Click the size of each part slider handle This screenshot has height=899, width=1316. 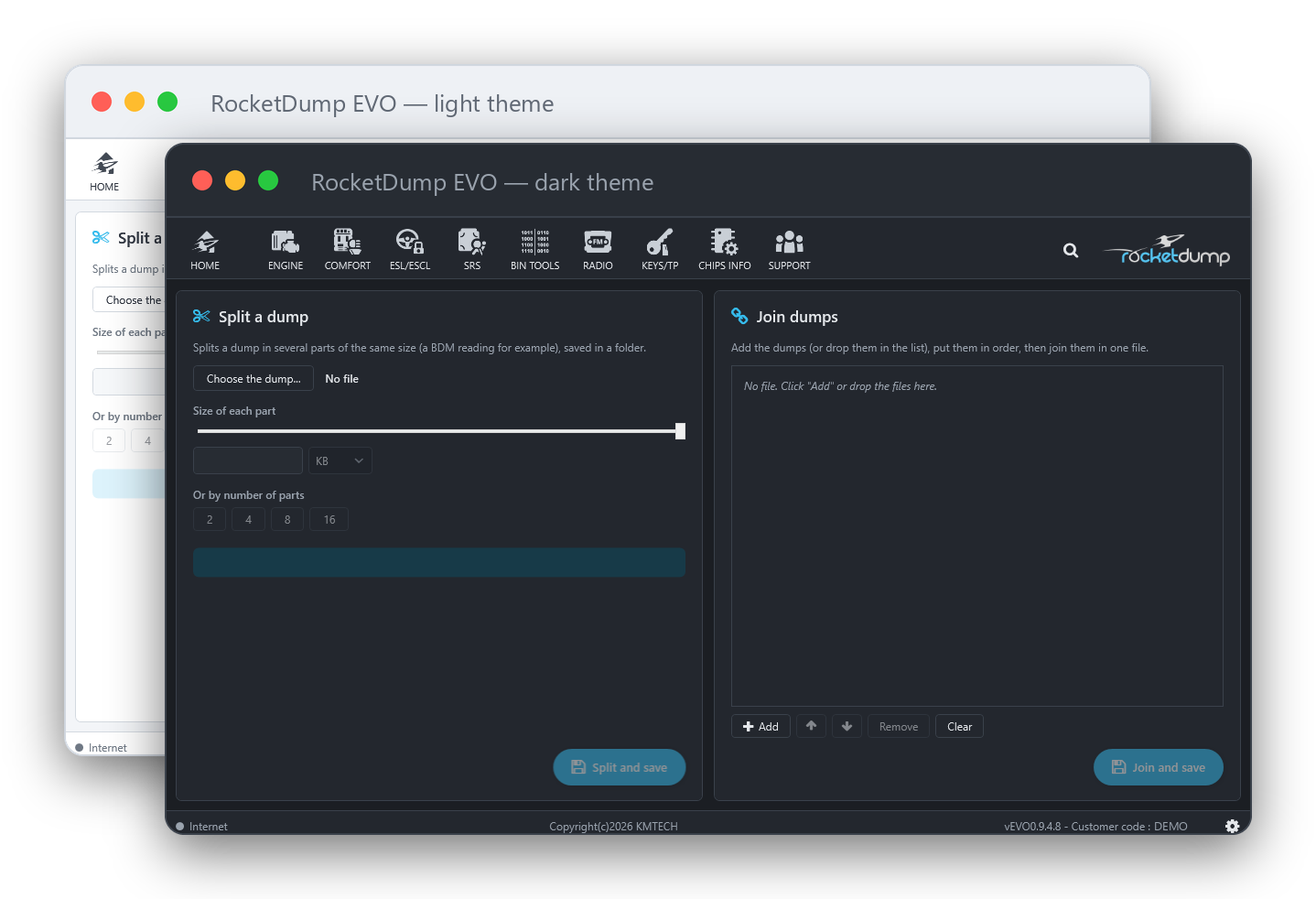pyautogui.click(x=680, y=431)
